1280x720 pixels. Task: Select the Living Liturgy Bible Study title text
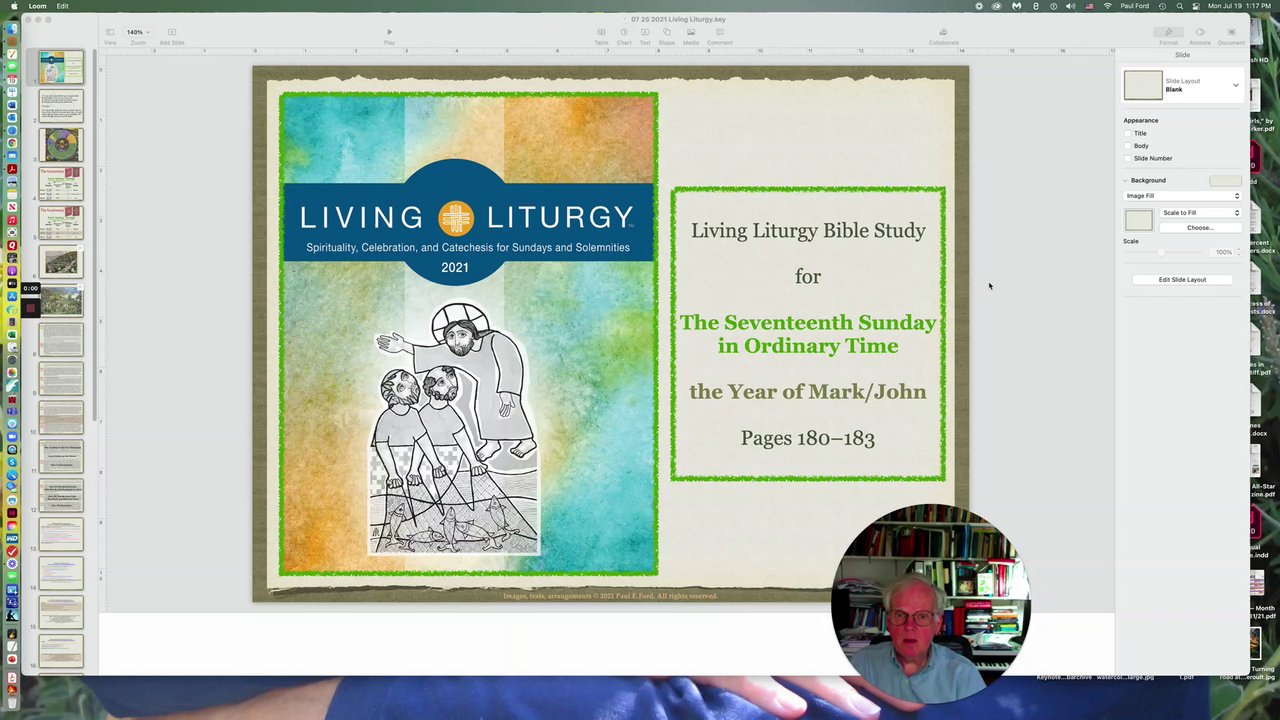(x=808, y=231)
